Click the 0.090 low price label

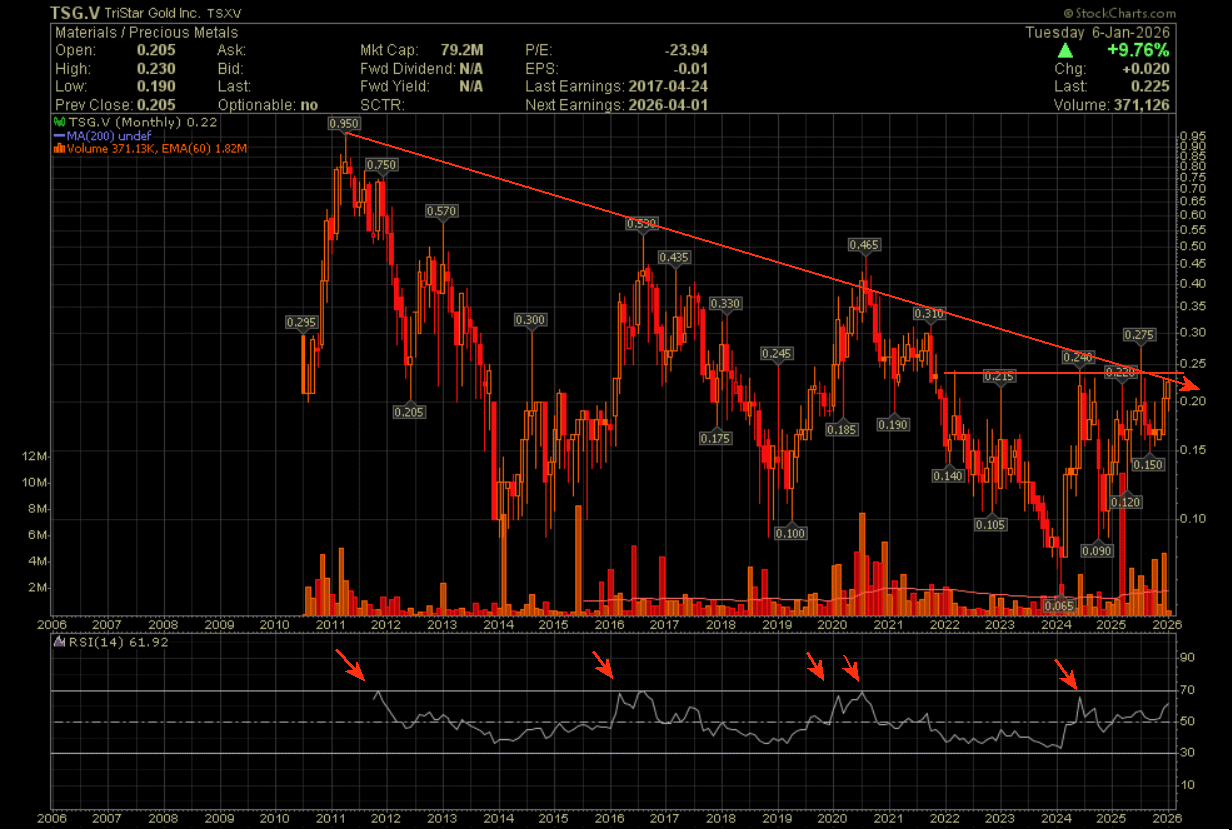coord(1097,551)
